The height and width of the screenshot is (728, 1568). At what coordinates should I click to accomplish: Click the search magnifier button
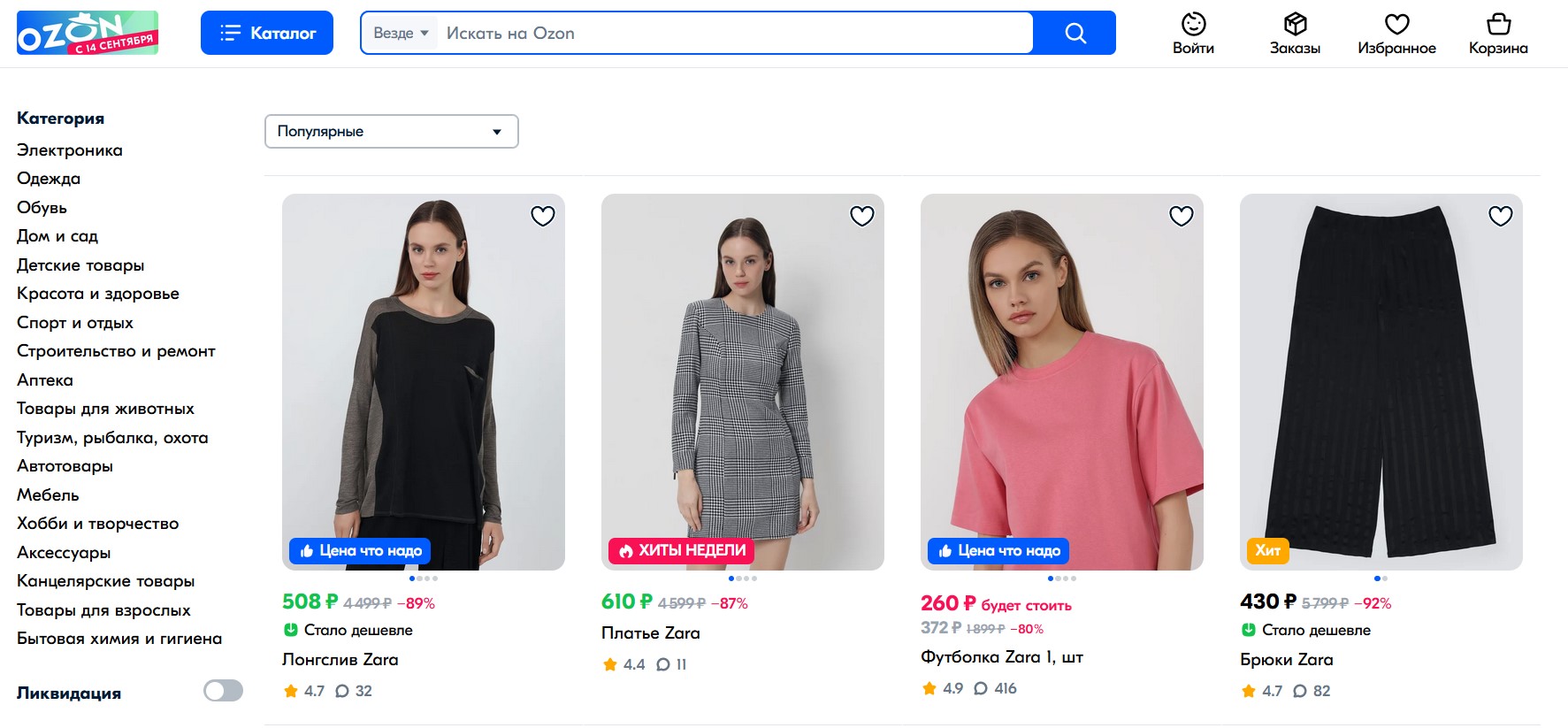coord(1075,34)
